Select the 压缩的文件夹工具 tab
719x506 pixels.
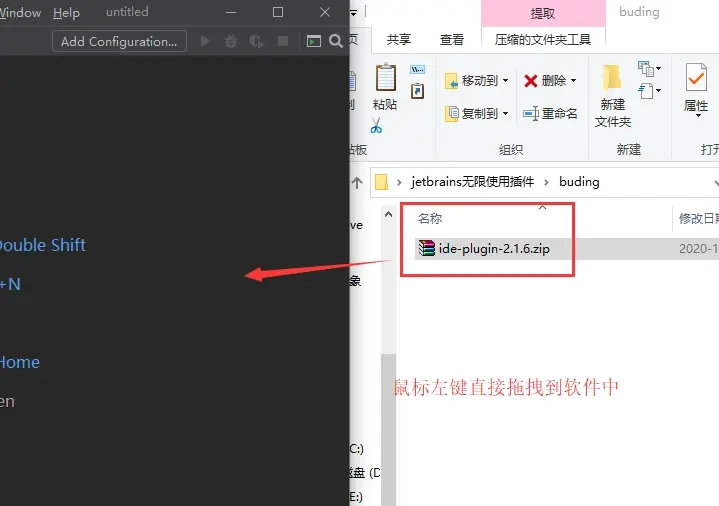coord(543,39)
